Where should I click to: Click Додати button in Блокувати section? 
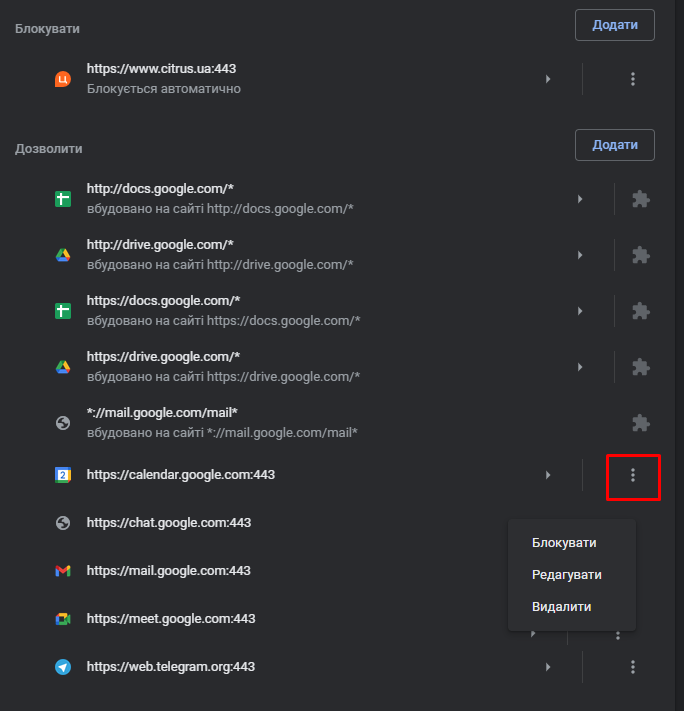click(x=615, y=25)
